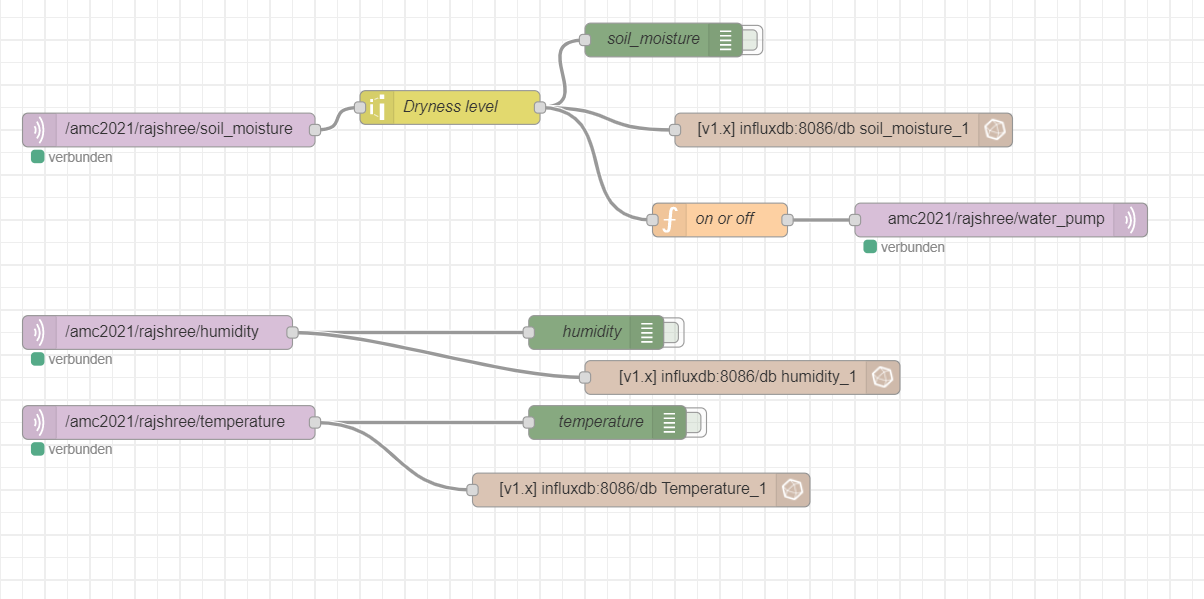1204x599 pixels.
Task: Click the InfluxDB icon on humidity_1 node
Action: [x=882, y=377]
